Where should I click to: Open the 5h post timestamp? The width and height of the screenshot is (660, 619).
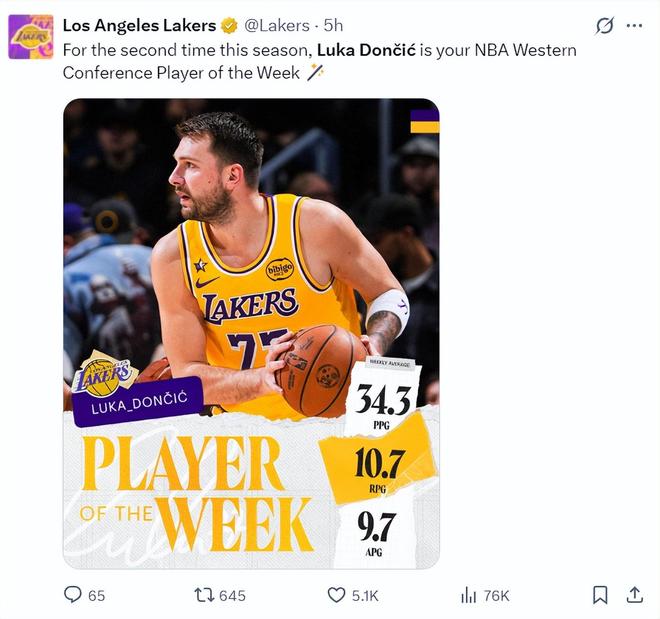coord(333,25)
